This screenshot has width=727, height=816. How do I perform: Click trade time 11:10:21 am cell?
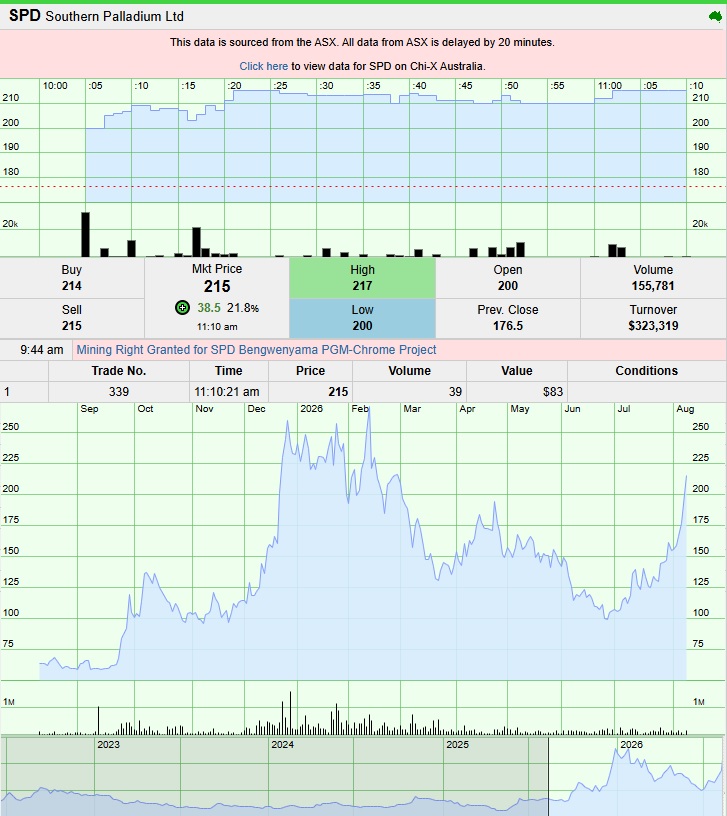pyautogui.click(x=228, y=392)
